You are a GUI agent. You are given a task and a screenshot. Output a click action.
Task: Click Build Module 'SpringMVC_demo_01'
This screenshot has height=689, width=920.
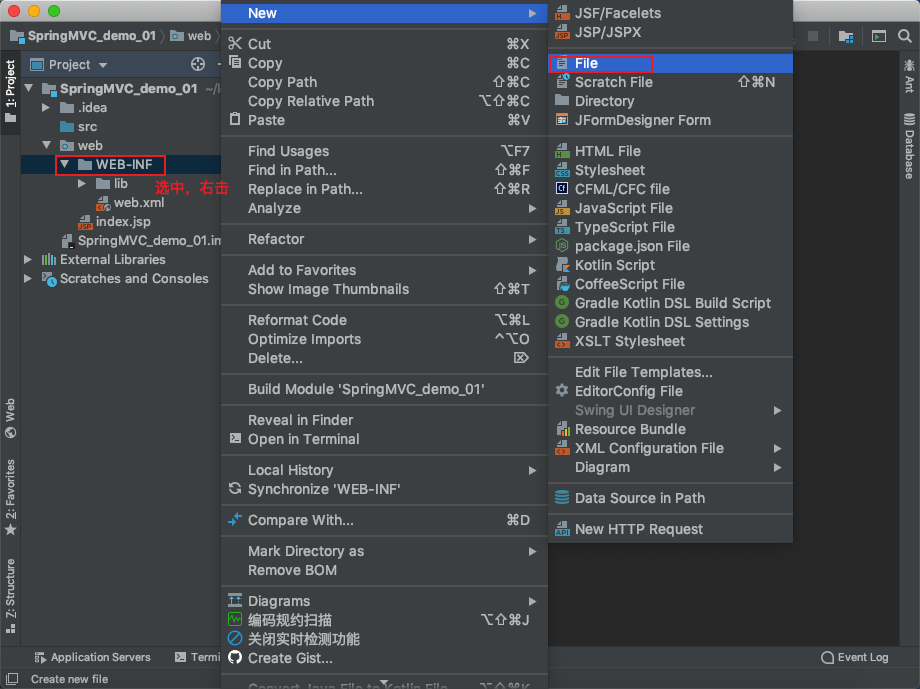pyautogui.click(x=384, y=389)
